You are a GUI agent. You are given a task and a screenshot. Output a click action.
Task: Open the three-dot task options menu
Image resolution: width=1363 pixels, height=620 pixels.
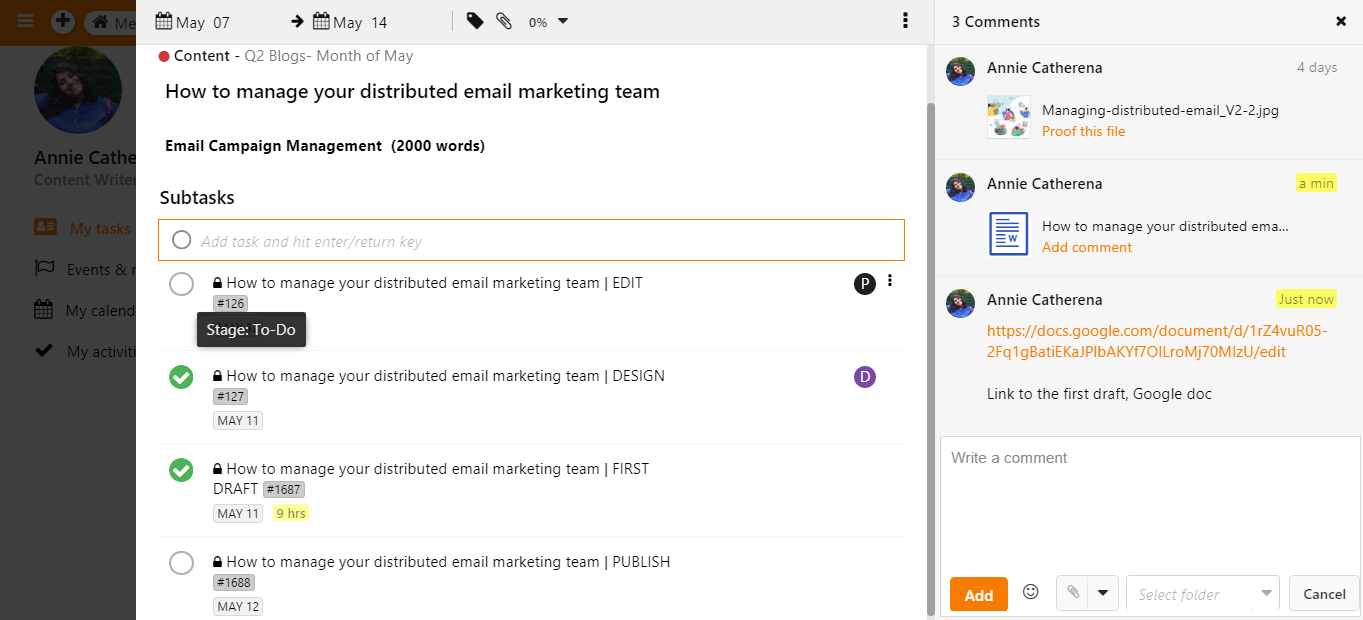[905, 21]
